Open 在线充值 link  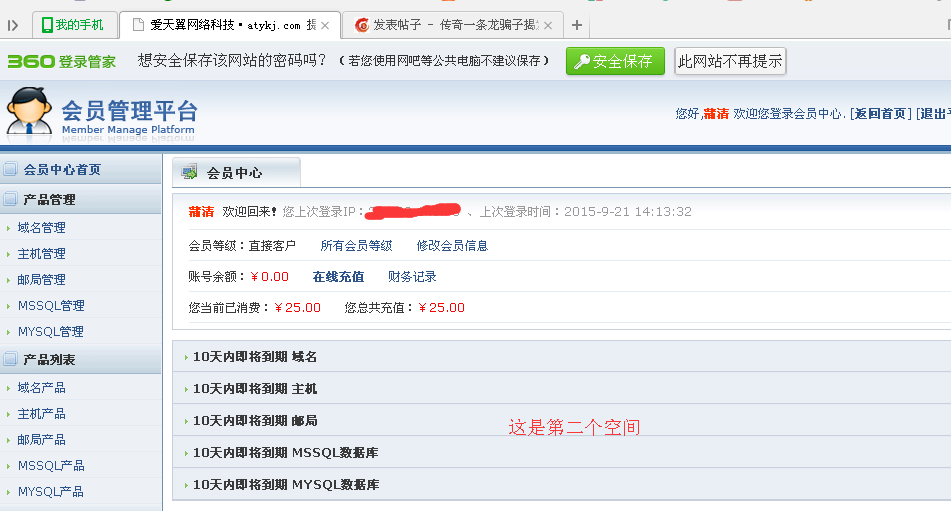[x=338, y=277]
